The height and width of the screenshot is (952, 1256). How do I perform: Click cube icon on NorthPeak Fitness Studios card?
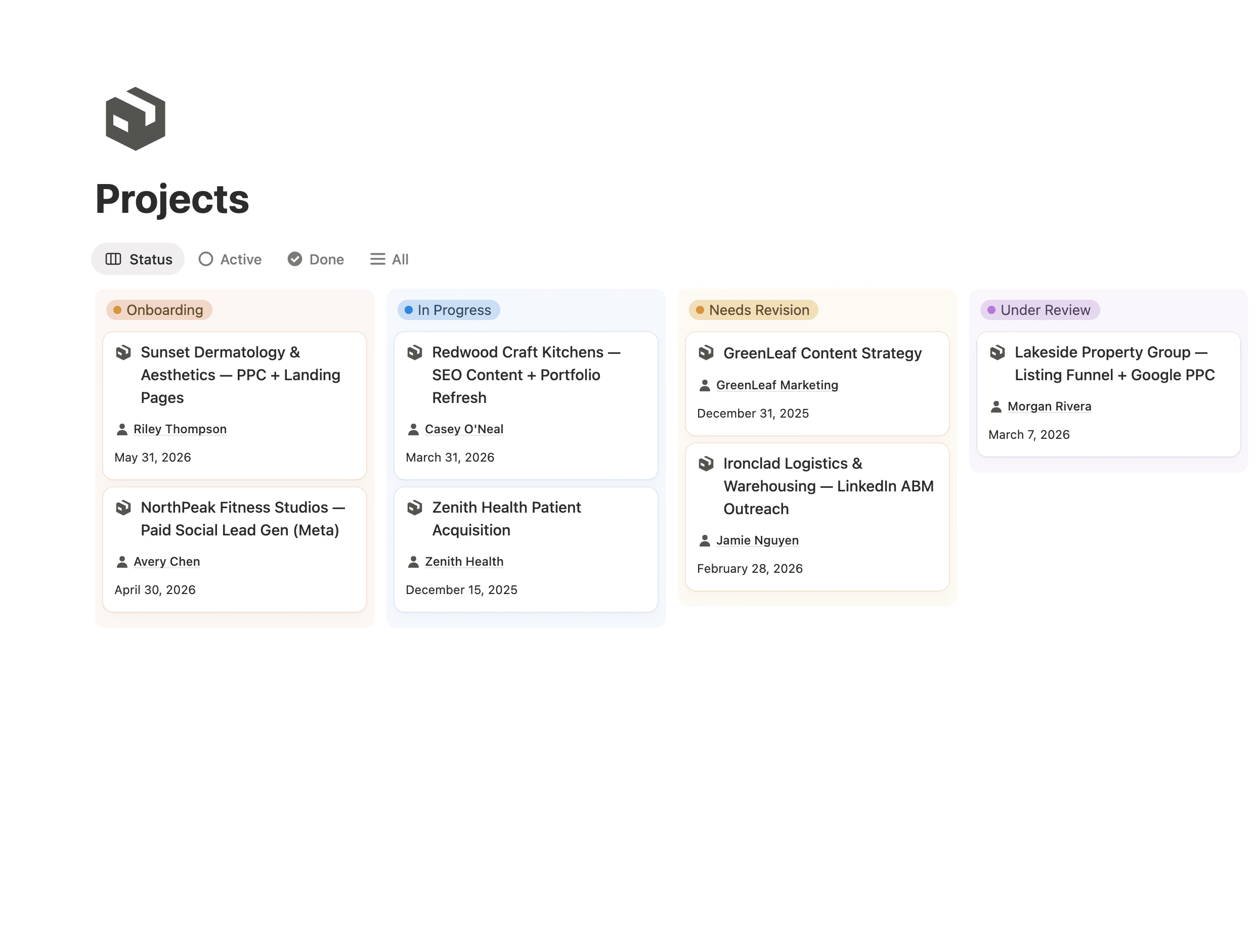point(123,508)
